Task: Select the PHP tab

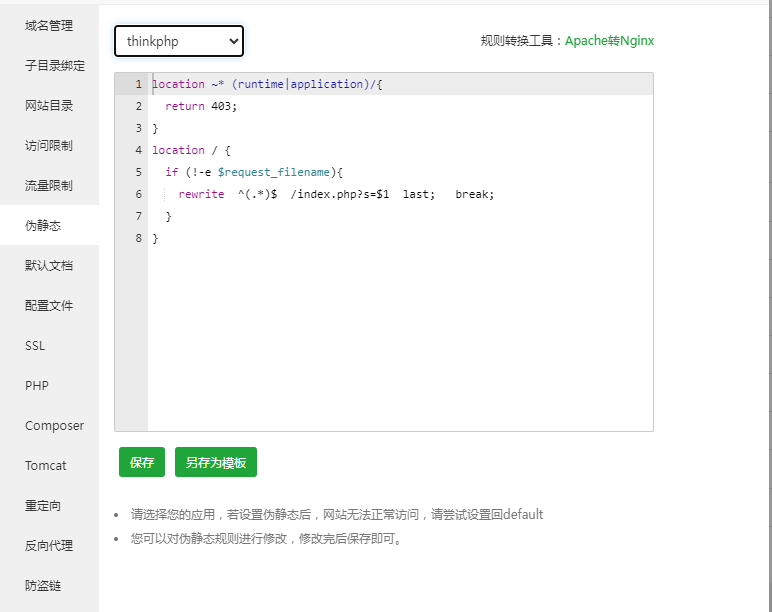Action: click(49, 385)
